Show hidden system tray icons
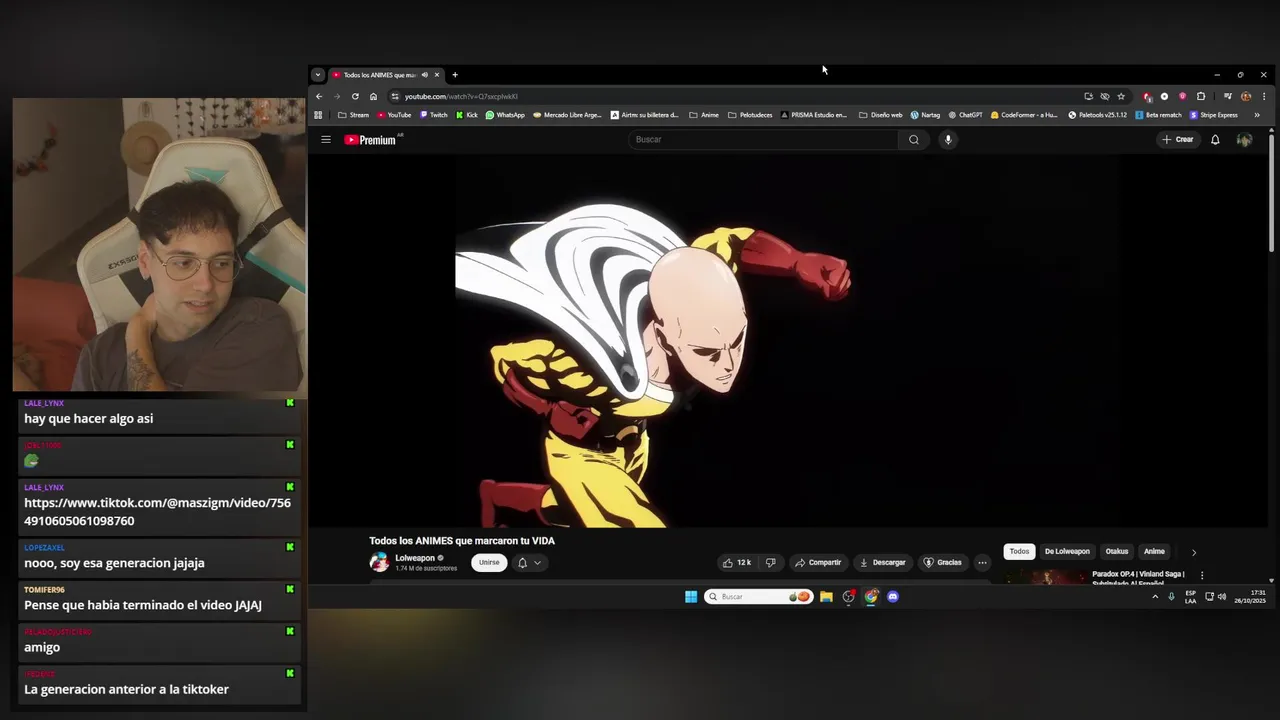This screenshot has height=720, width=1280. pyautogui.click(x=1155, y=597)
